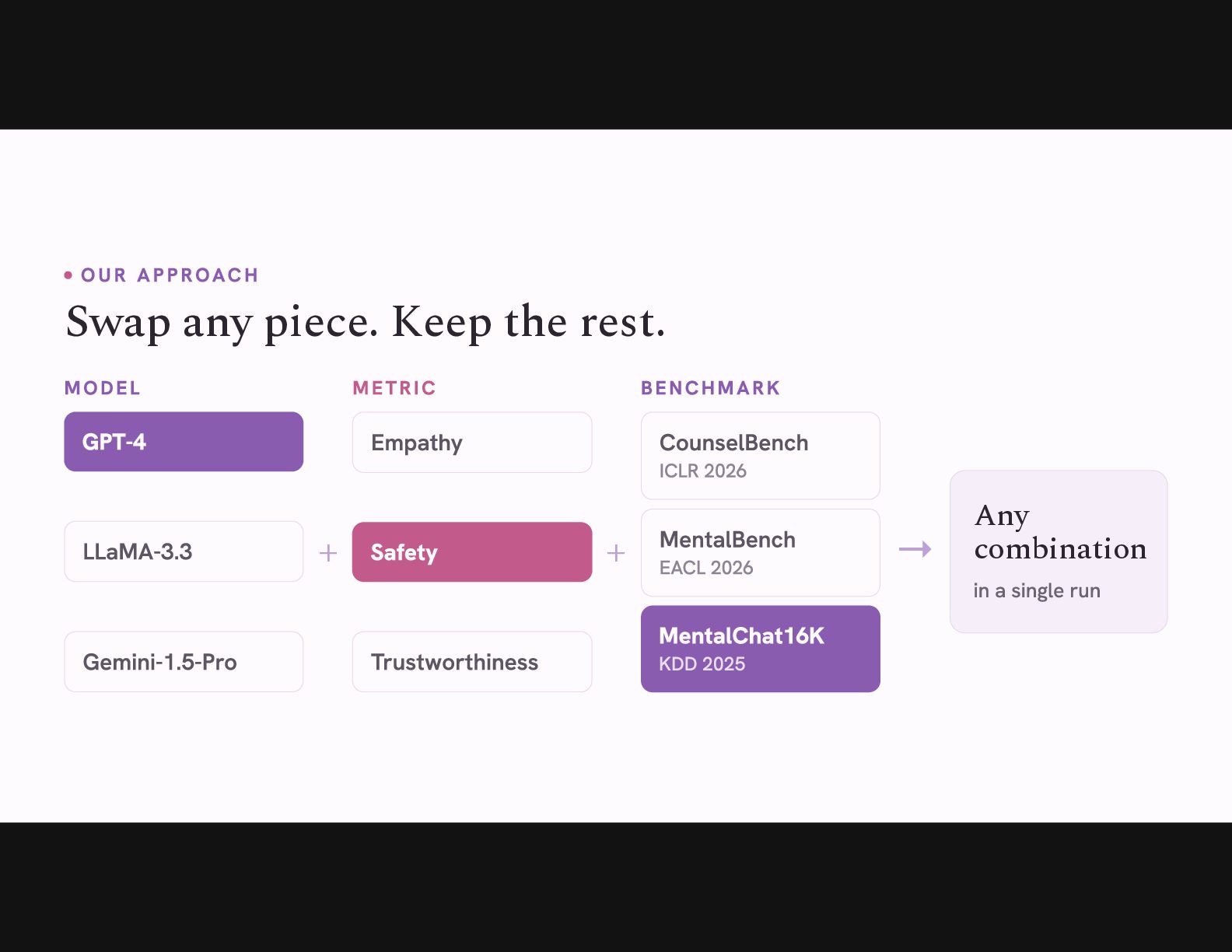Click the highlighted Safety metric
The height and width of the screenshot is (952, 1232).
[x=472, y=552]
